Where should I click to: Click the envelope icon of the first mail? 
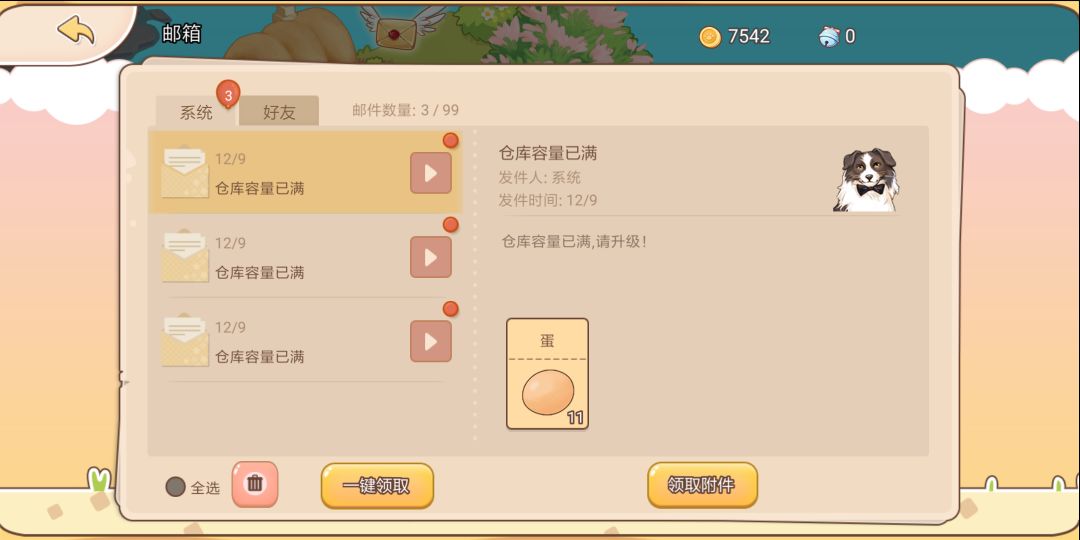point(185,173)
